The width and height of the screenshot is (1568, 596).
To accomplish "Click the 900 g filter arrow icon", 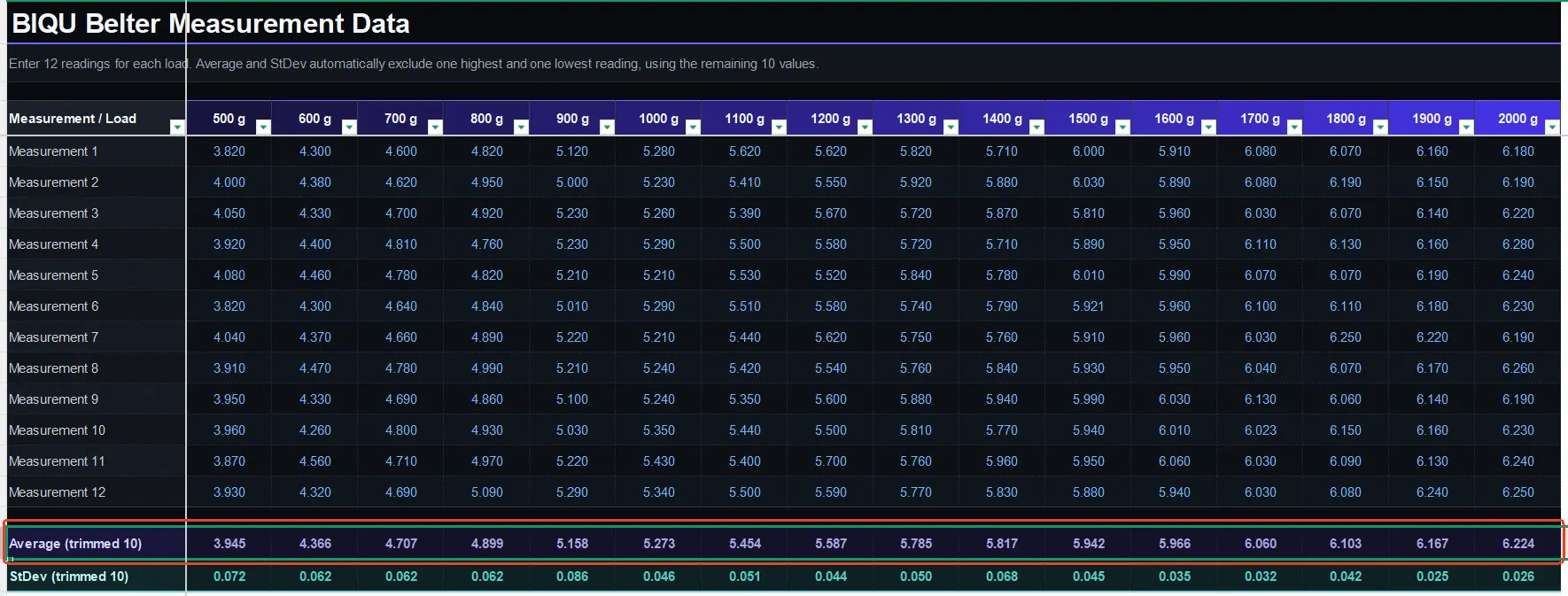I will point(607,128).
